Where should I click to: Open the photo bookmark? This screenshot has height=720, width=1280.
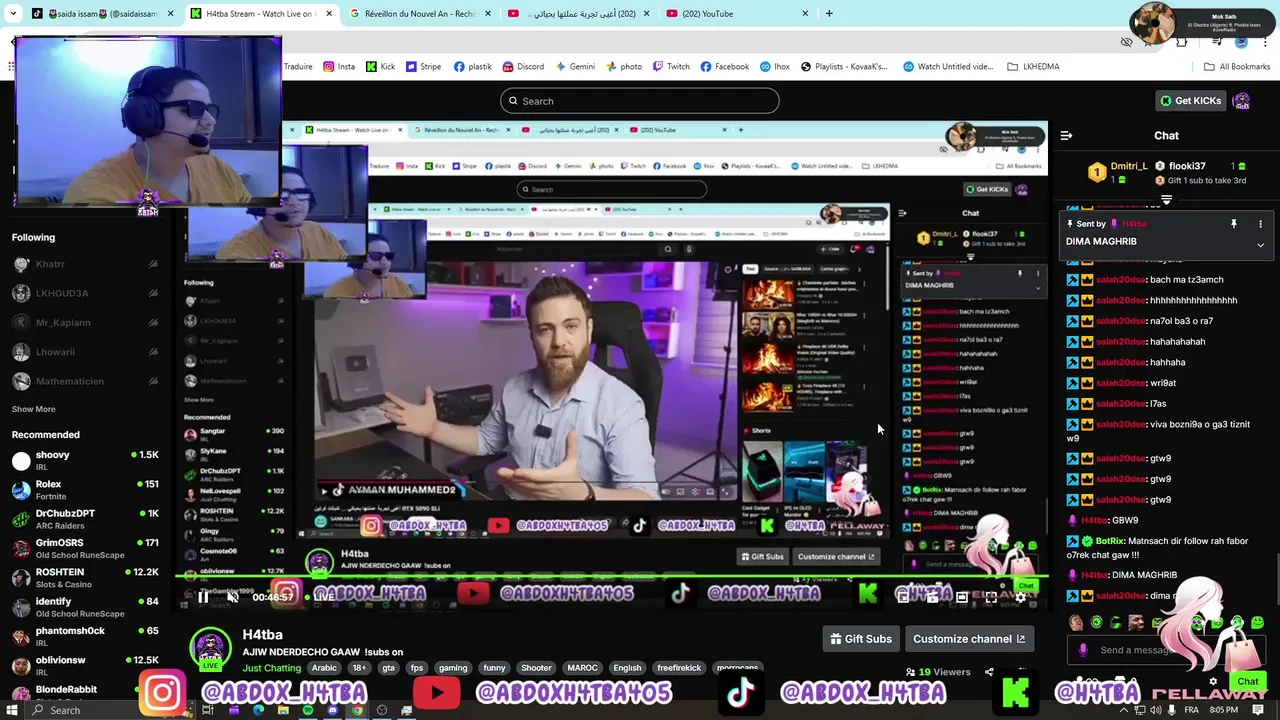623,67
